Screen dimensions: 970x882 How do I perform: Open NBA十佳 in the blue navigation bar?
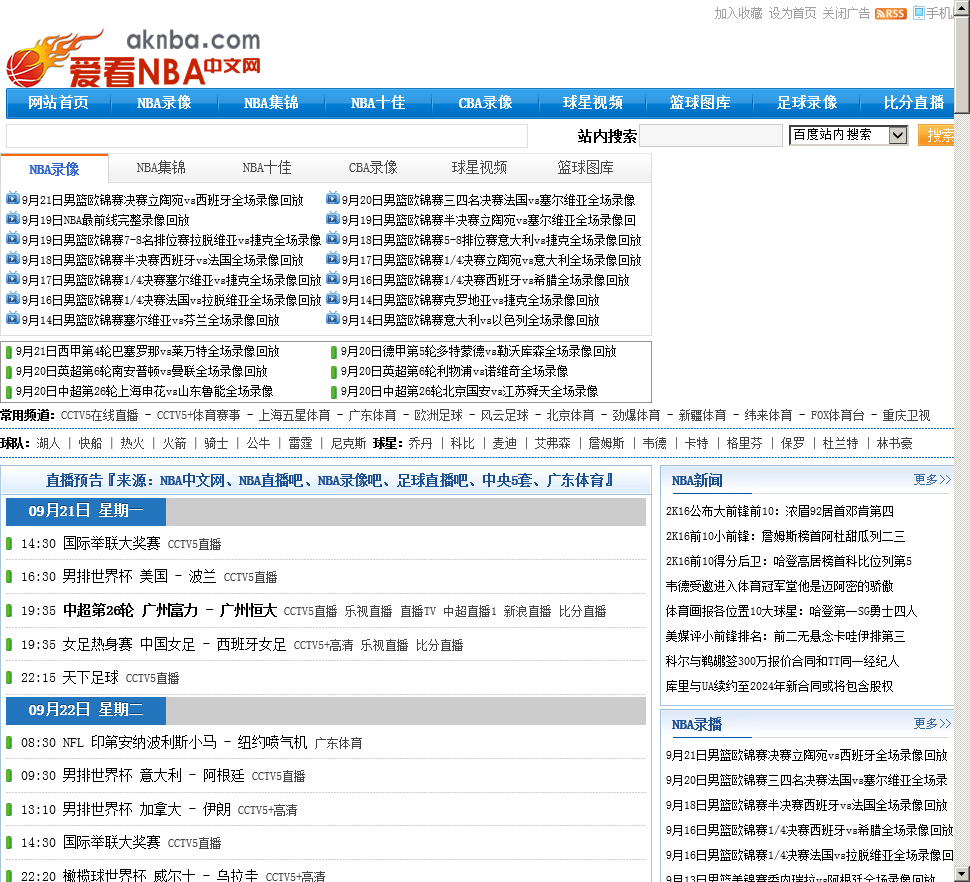point(378,103)
